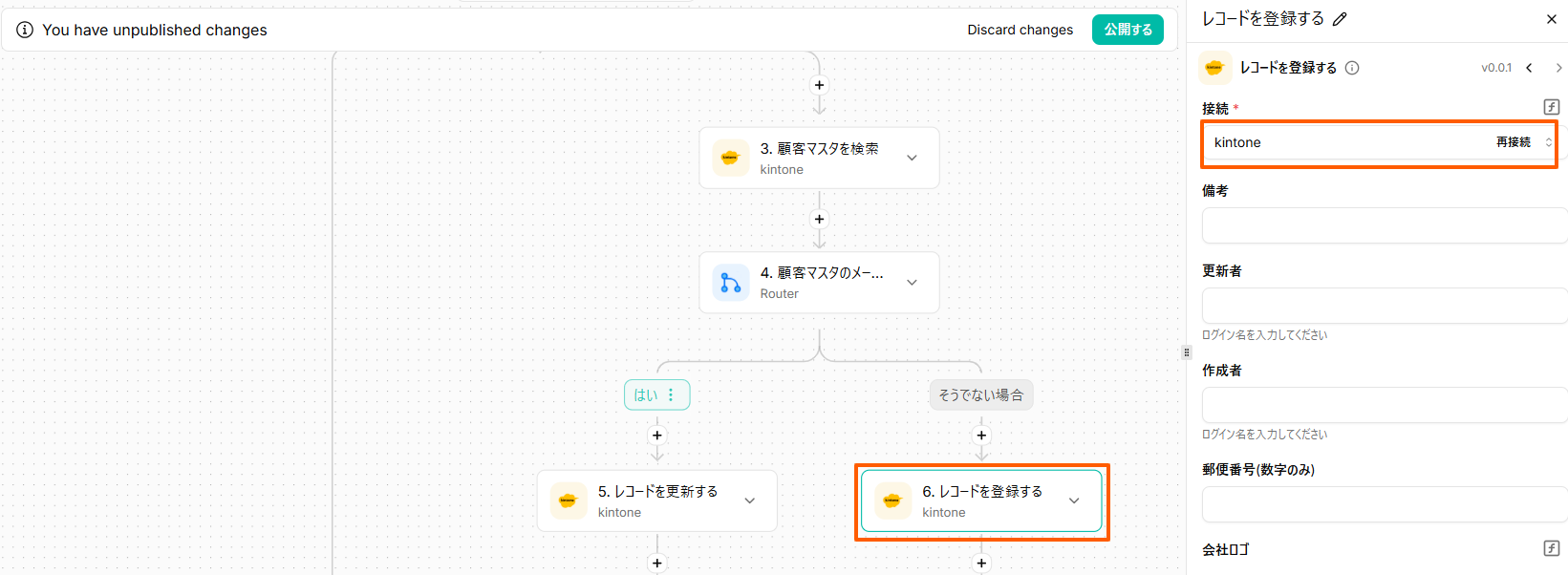Screen dimensions: 1568x575
Task: Add step between steps 3 and 4
Action: 819,219
